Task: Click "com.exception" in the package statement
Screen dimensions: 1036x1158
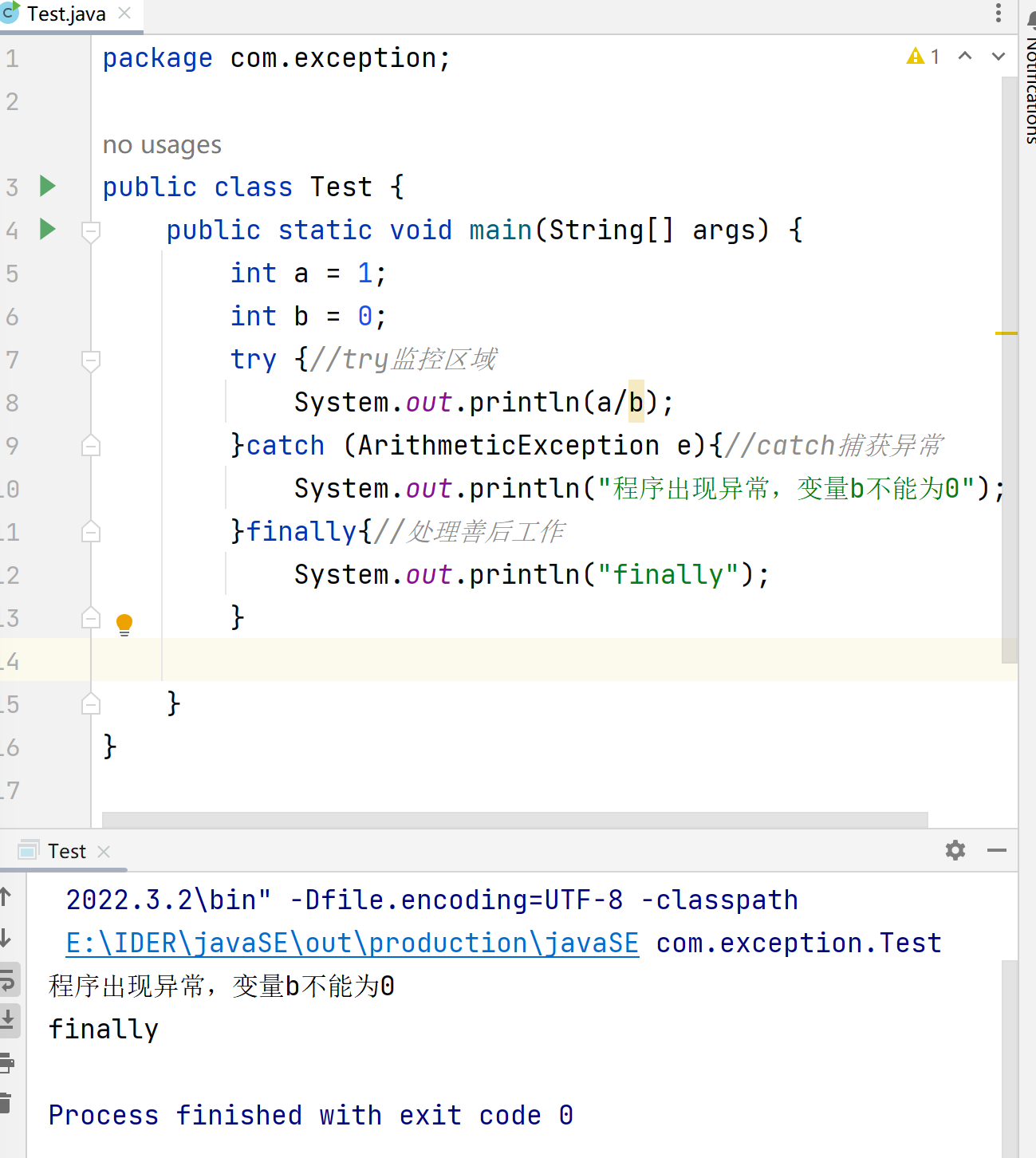Action: (333, 58)
